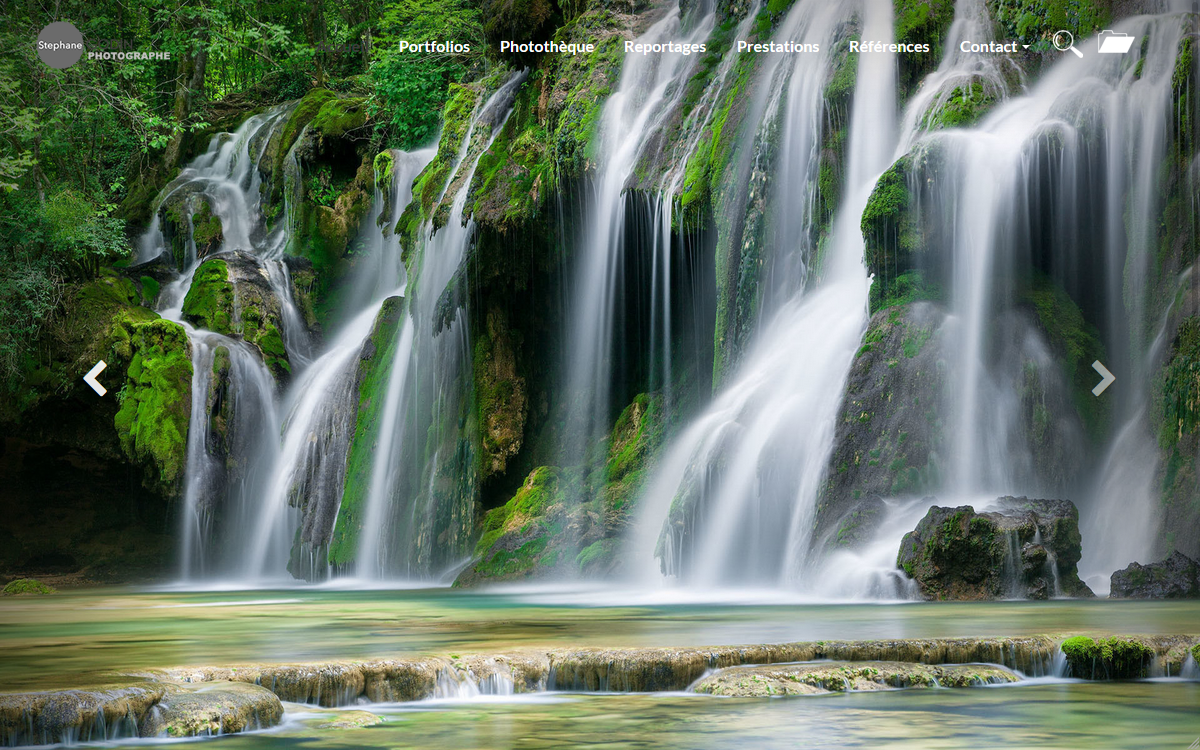Open the Portfolios menu item
Screen dimensions: 1200x750
(x=434, y=47)
